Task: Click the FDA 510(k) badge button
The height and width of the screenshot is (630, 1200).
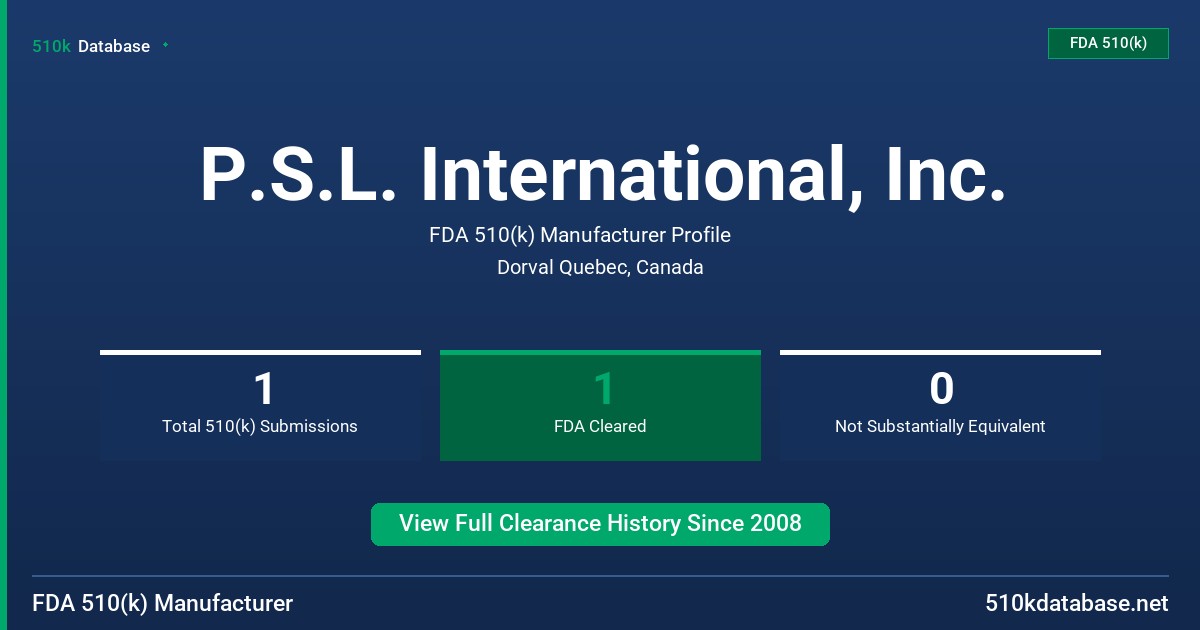Action: pyautogui.click(x=1108, y=43)
